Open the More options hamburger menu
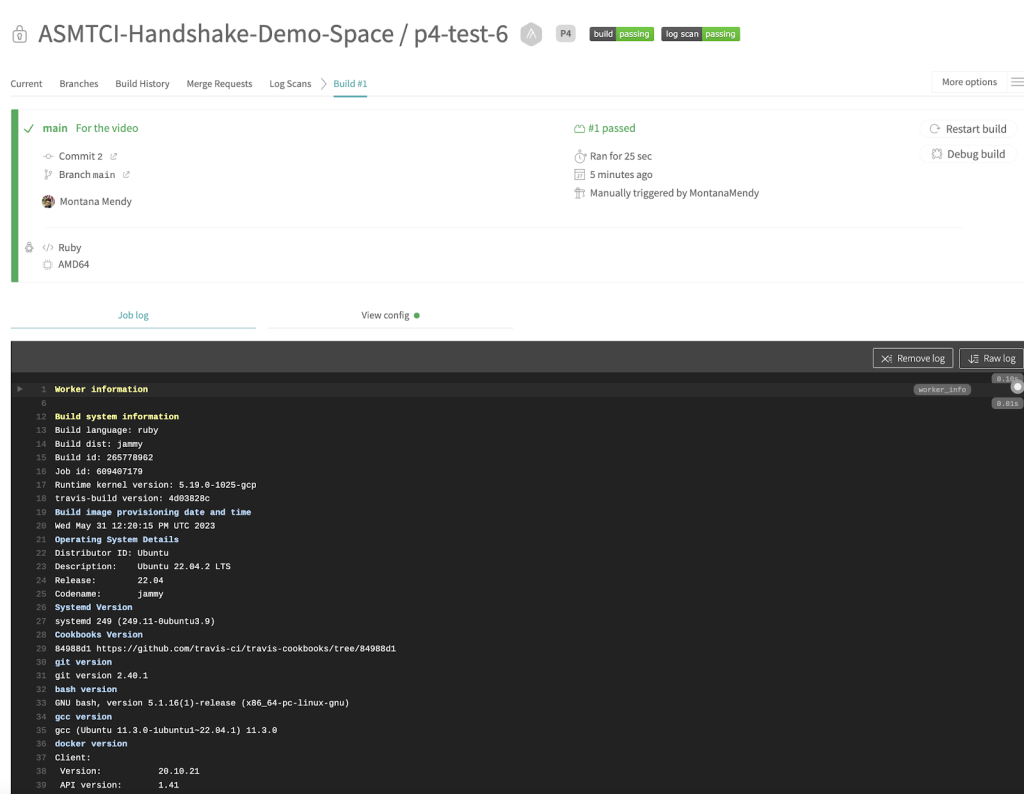The height and width of the screenshot is (794, 1024). click(1017, 82)
